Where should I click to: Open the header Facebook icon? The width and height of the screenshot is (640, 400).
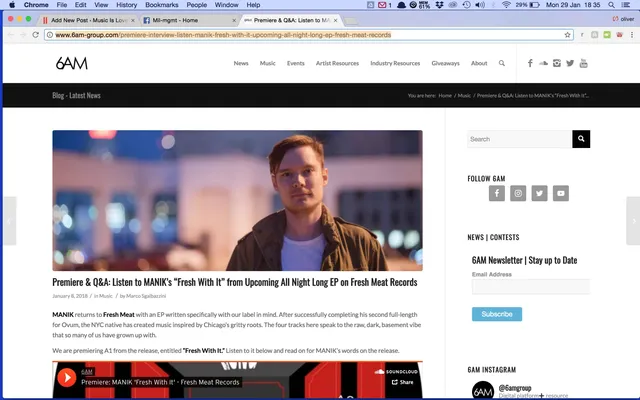pyautogui.click(x=530, y=63)
